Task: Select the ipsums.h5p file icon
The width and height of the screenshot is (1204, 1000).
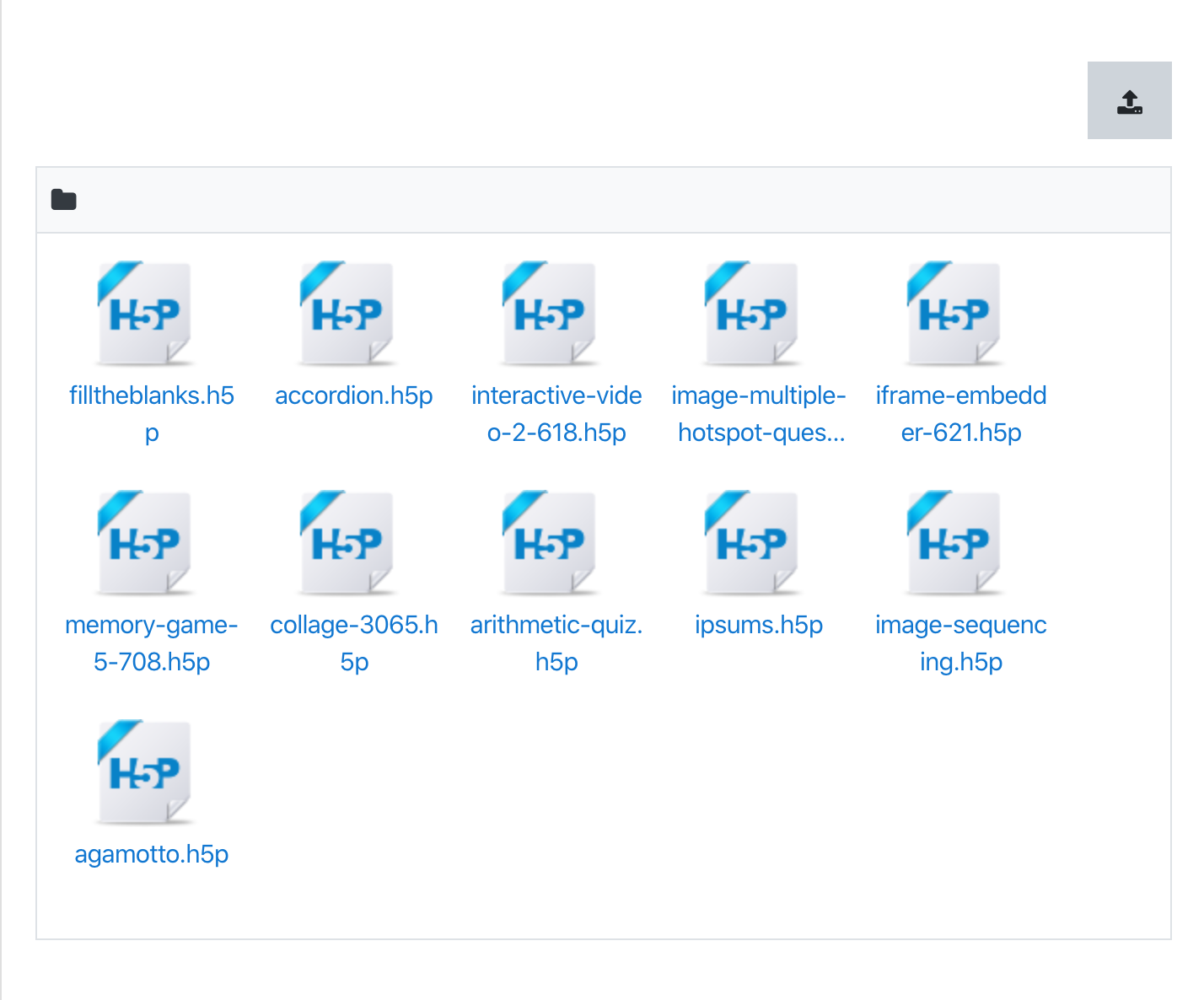Action: pyautogui.click(x=752, y=542)
